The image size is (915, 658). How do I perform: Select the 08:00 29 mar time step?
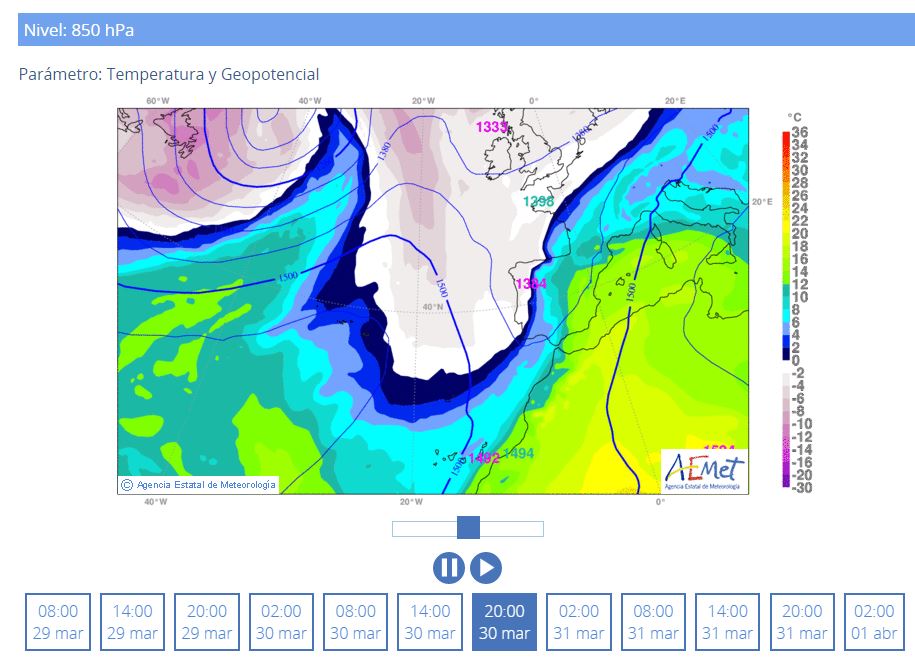58,622
